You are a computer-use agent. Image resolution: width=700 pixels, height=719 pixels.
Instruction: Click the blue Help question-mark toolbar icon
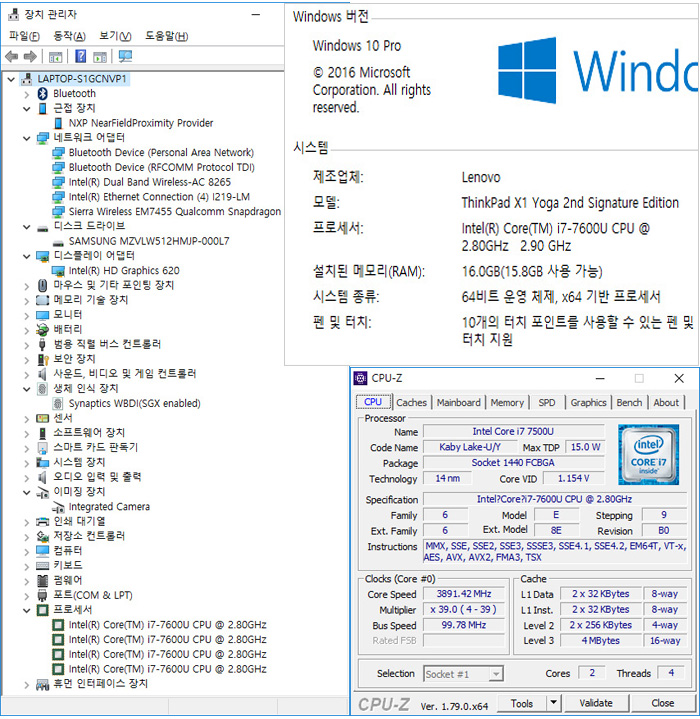[81, 56]
